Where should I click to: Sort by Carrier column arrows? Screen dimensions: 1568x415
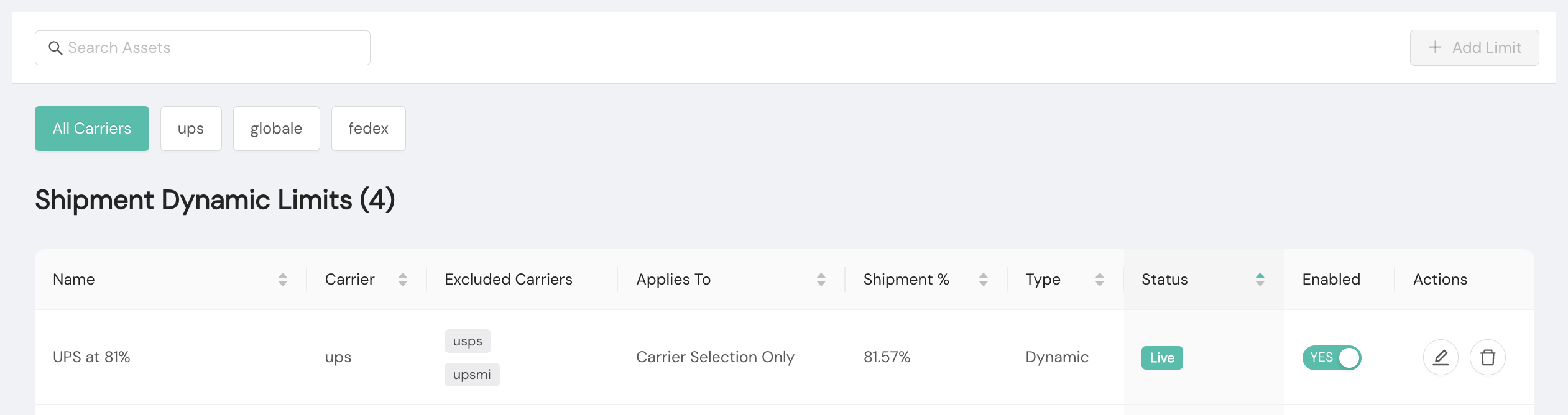403,280
